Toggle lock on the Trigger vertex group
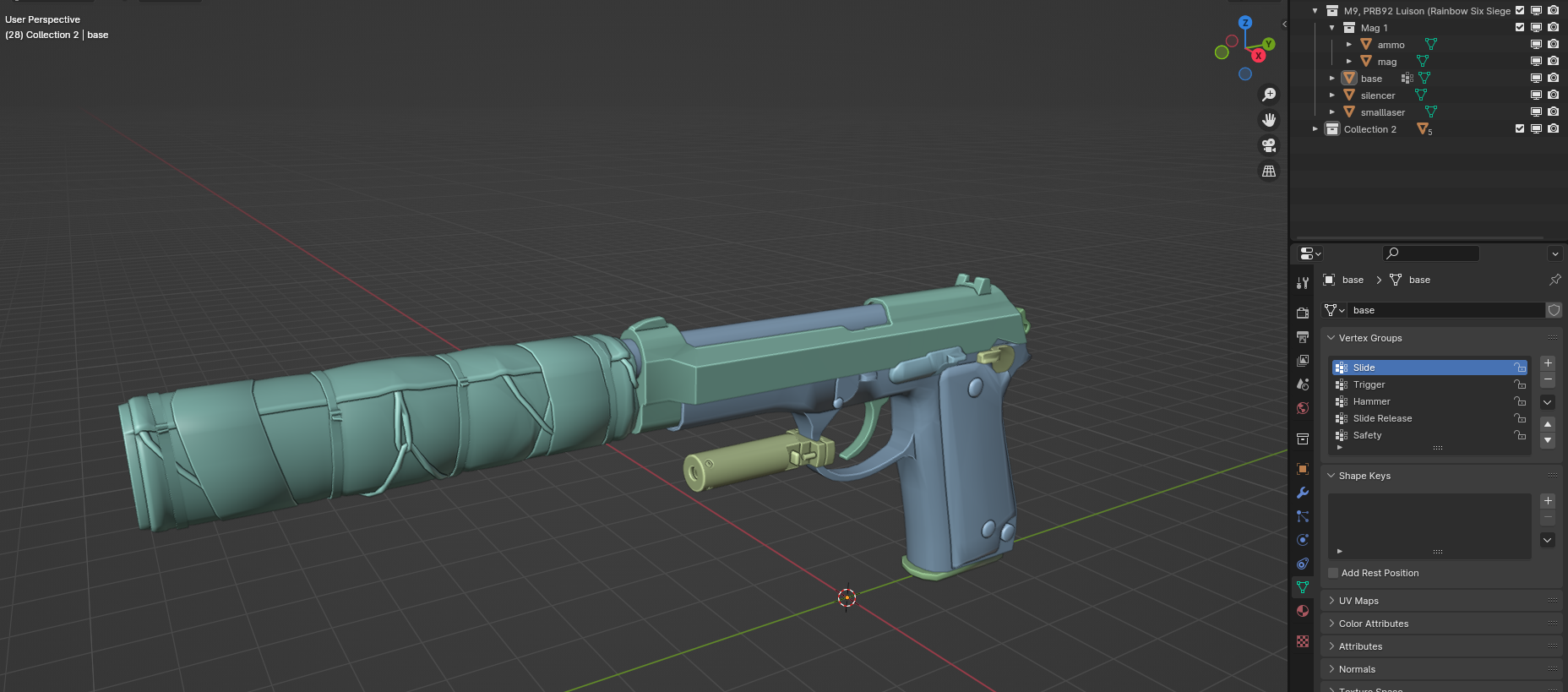Screen dimensions: 1568x692 coord(1520,384)
